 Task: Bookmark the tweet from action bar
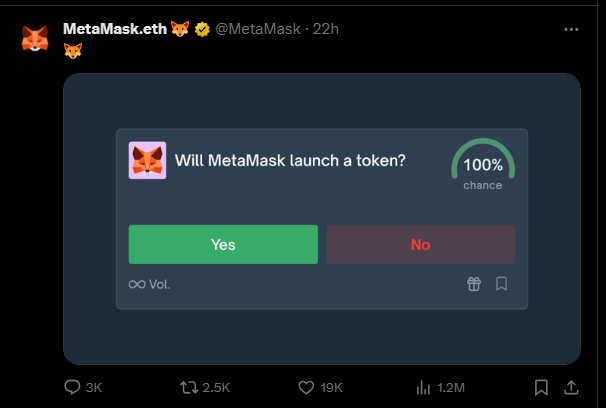point(541,387)
